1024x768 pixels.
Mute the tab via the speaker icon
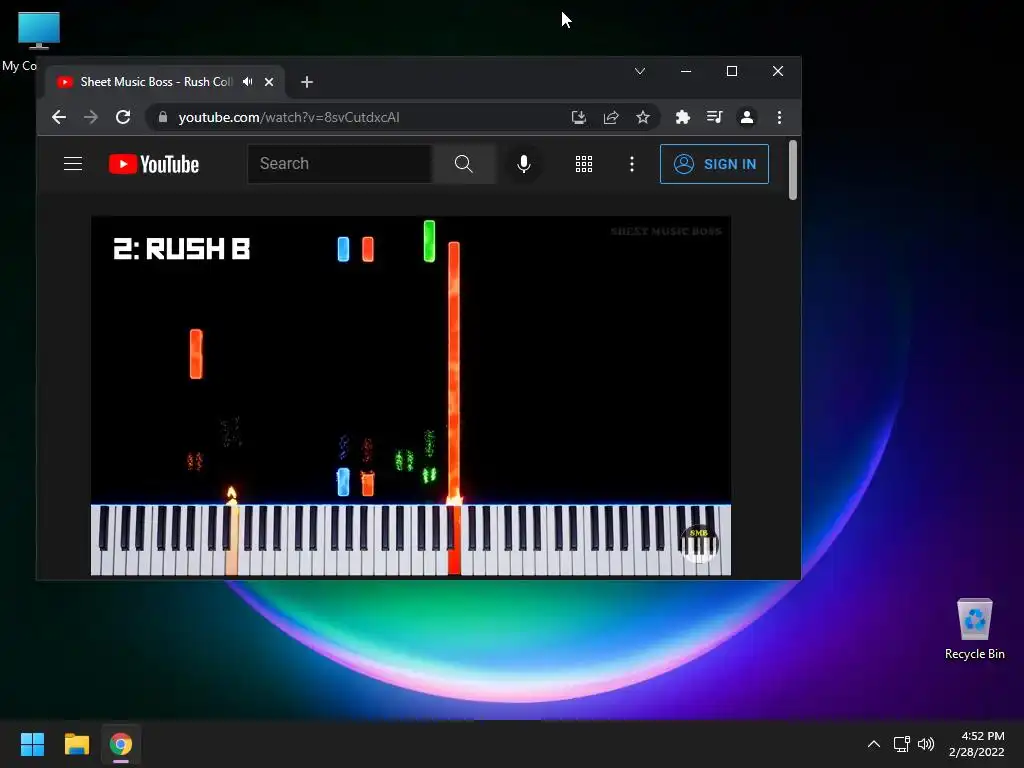248,82
